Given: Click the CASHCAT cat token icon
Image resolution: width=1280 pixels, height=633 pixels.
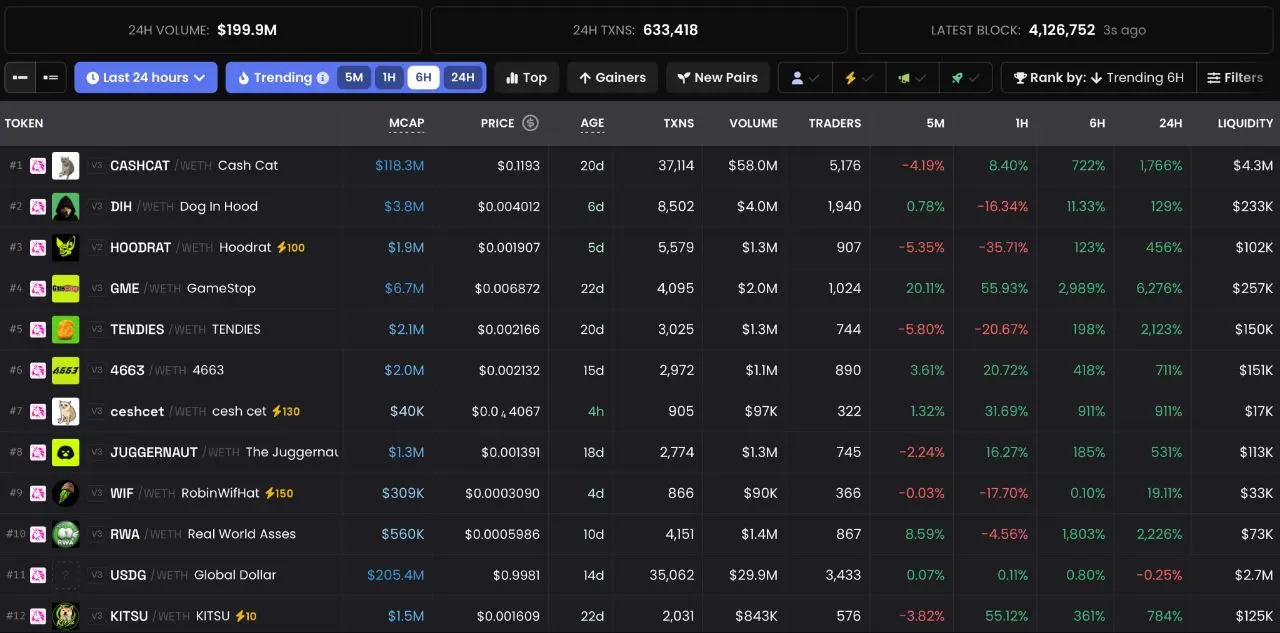Looking at the screenshot, I should 66,165.
